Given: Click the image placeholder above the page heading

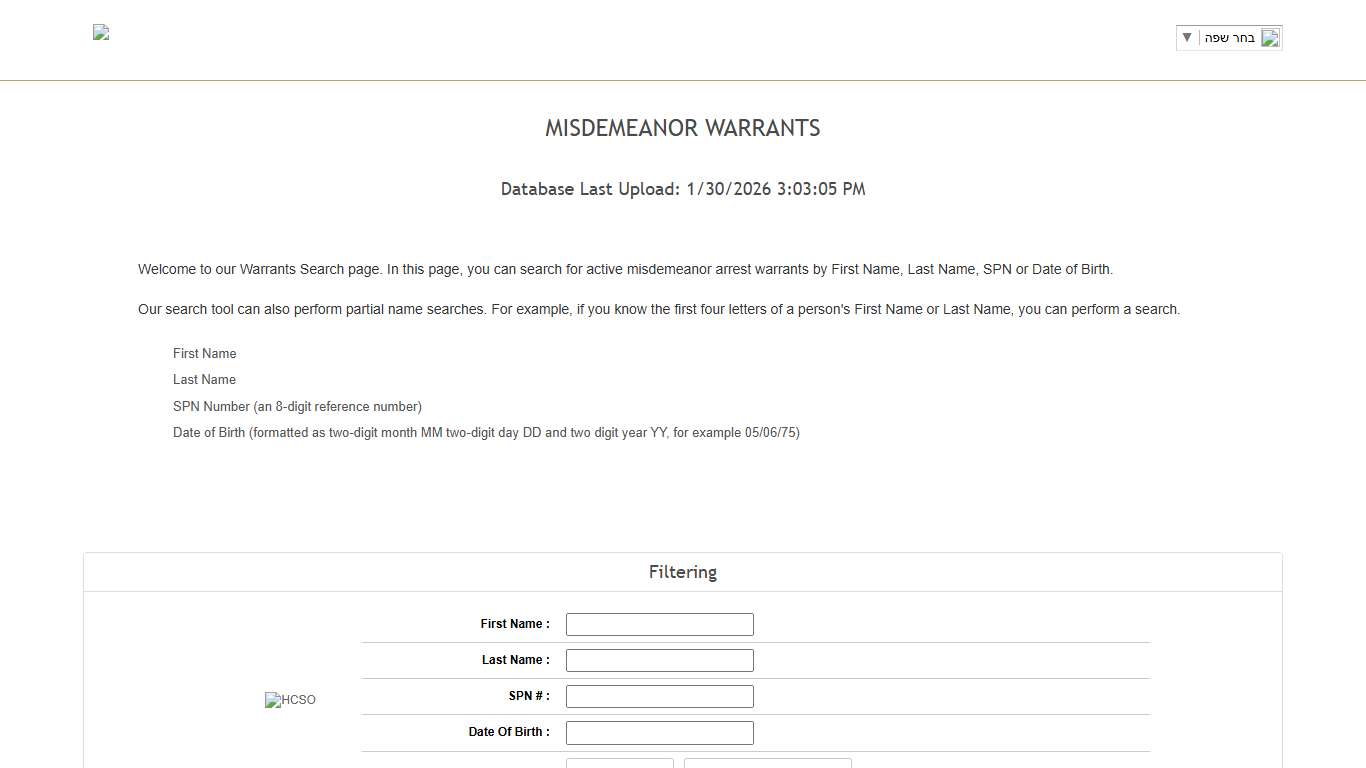Looking at the screenshot, I should pos(100,32).
